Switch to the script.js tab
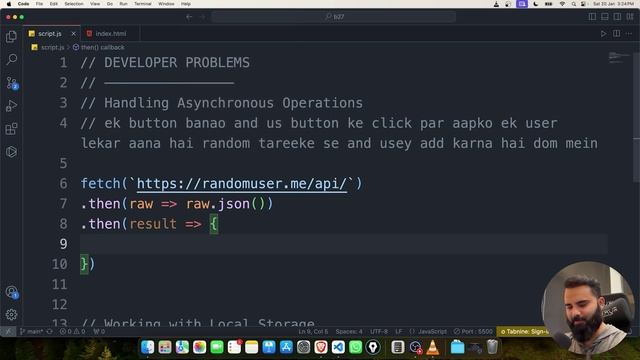Viewport: 640px width, 360px height. 50,34
